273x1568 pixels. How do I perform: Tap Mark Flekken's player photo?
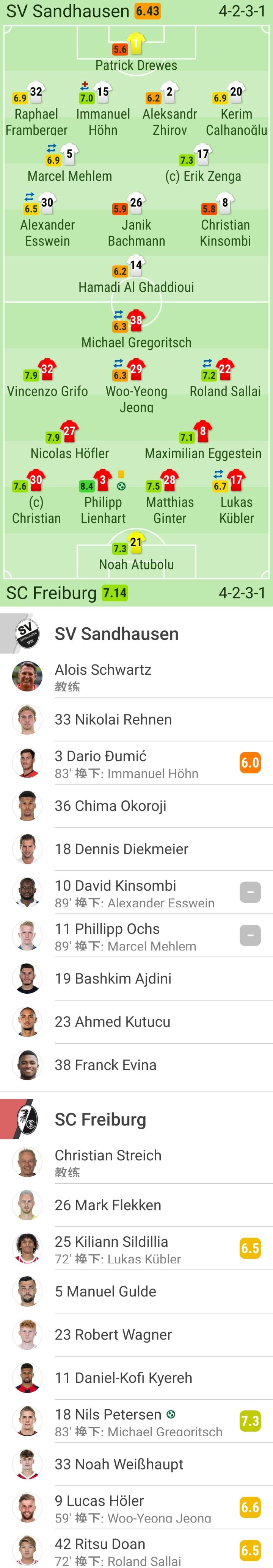tap(27, 1205)
